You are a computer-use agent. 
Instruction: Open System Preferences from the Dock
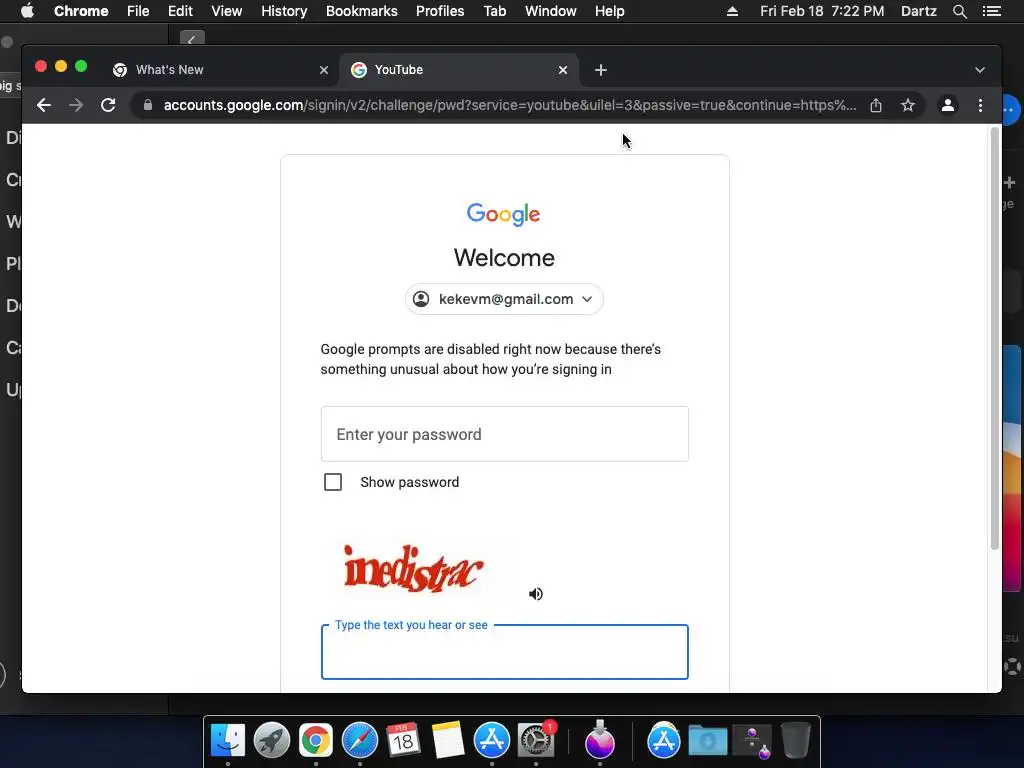[x=536, y=741]
